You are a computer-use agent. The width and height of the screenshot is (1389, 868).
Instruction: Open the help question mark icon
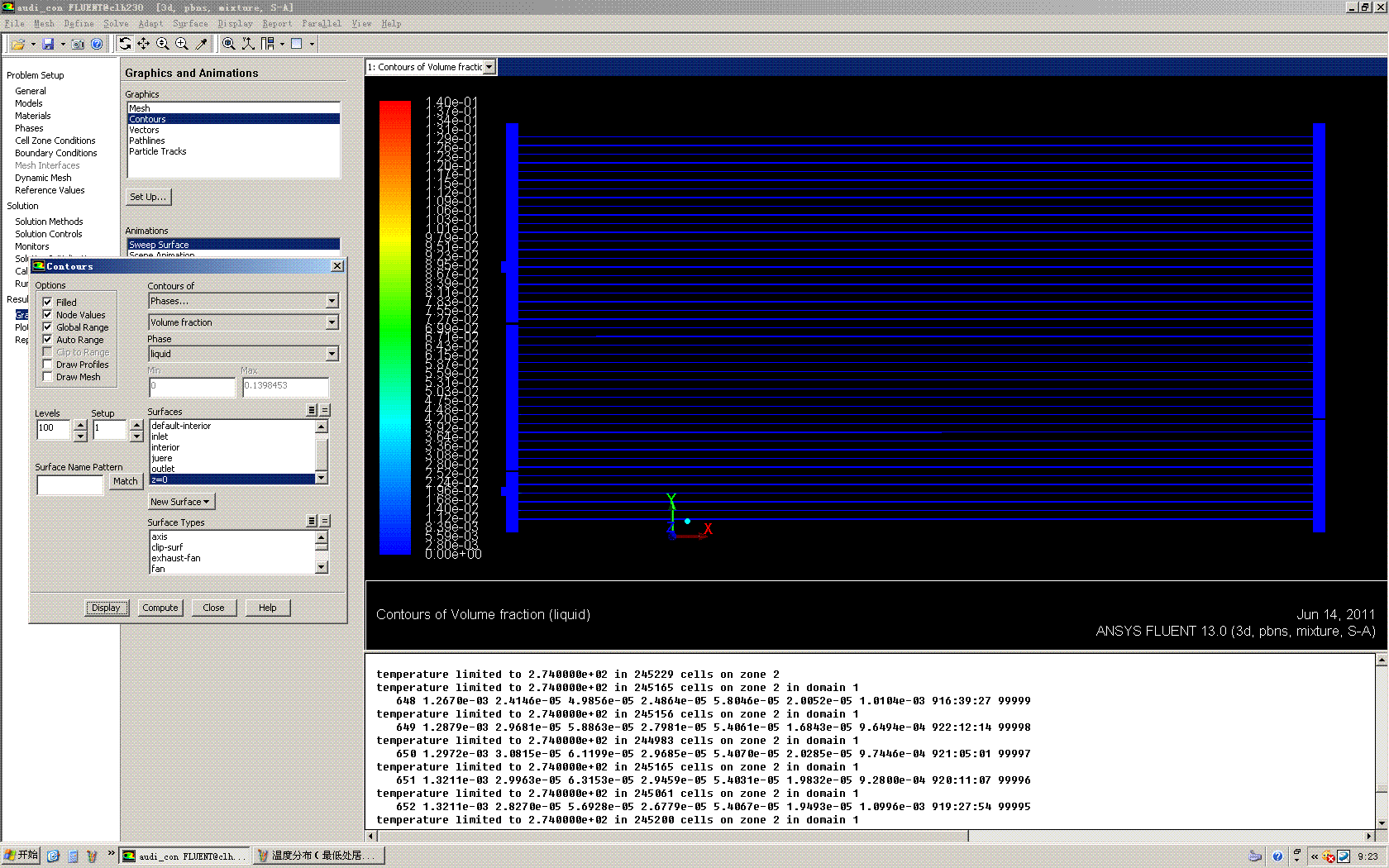click(97, 44)
